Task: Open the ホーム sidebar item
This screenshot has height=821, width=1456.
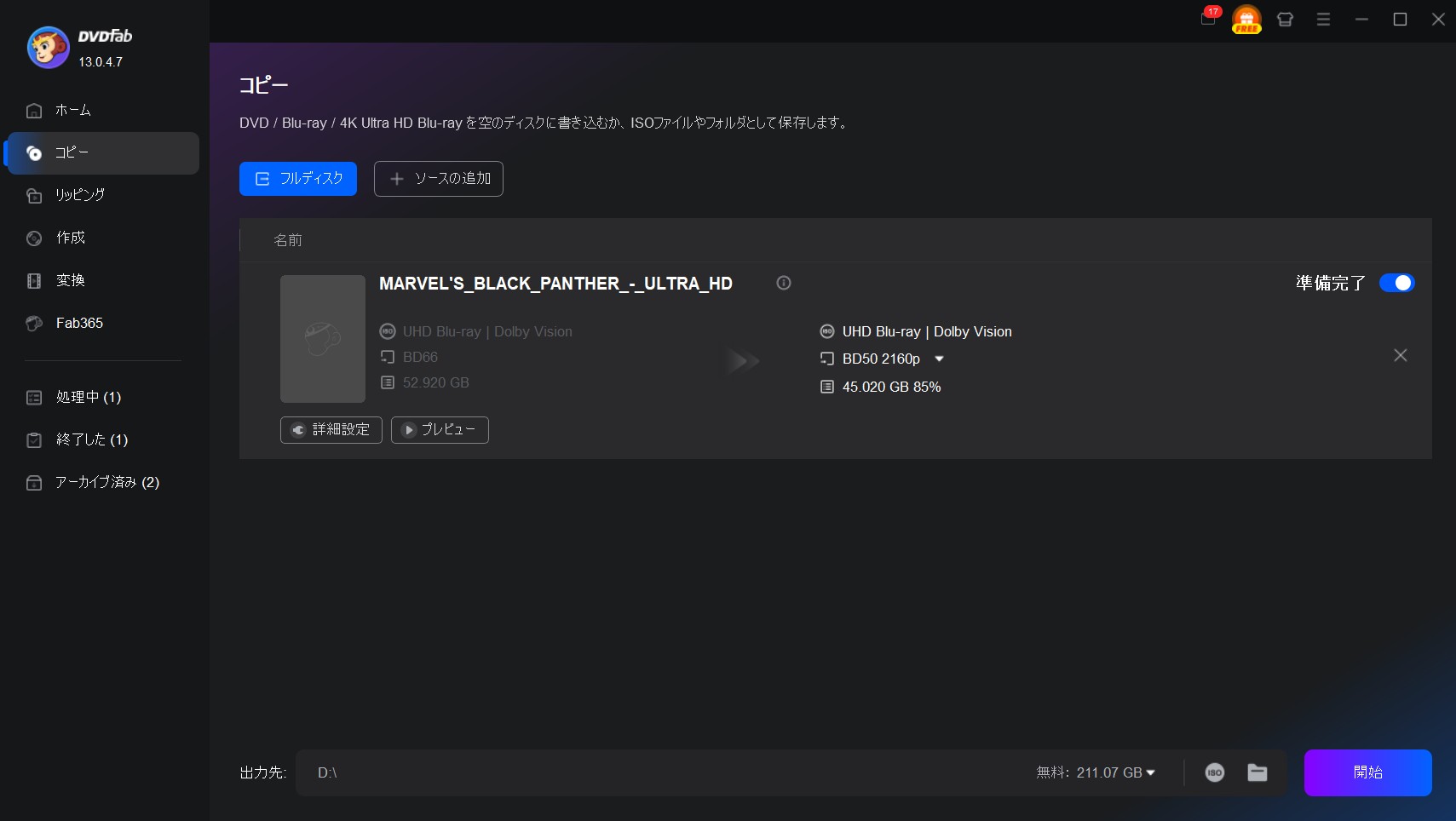Action: [x=103, y=111]
